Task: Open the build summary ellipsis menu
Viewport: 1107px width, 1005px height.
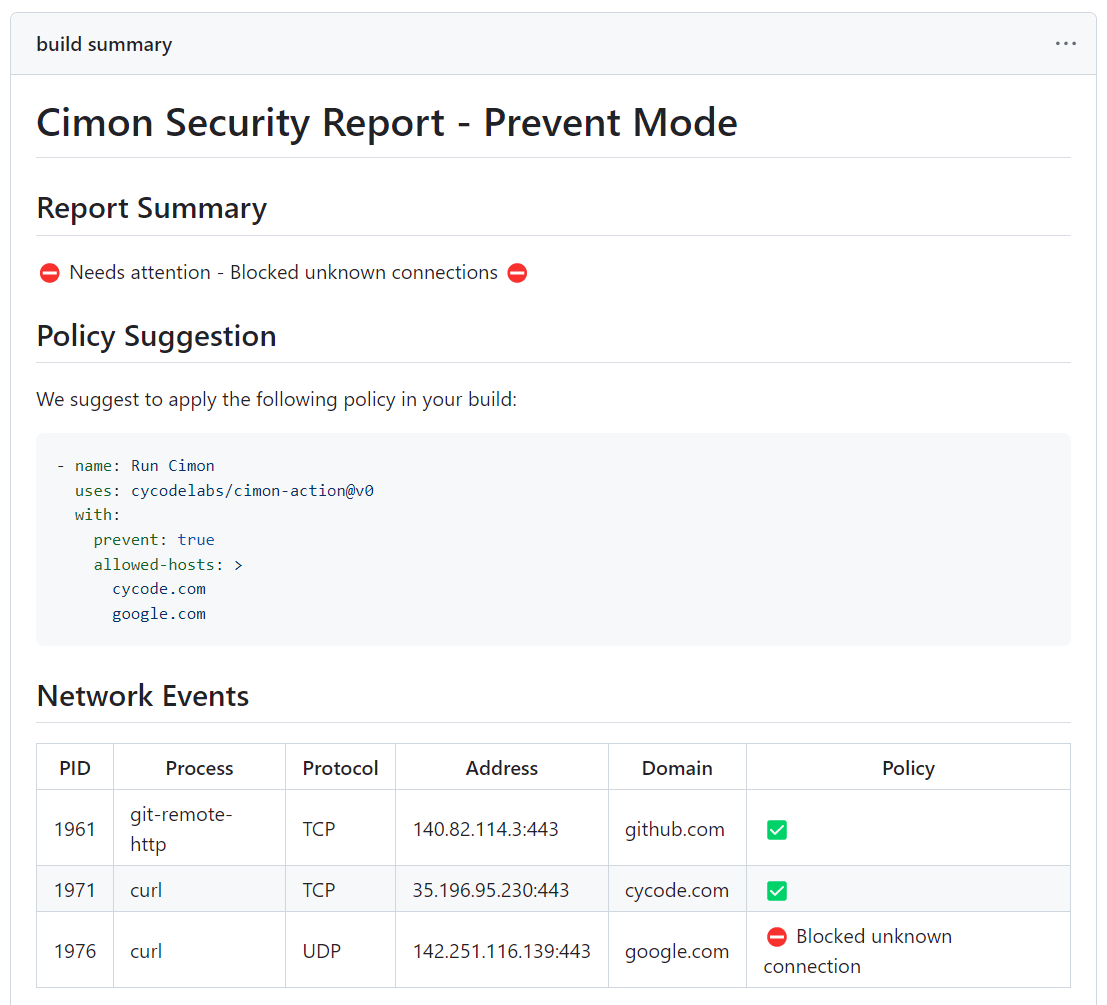Action: (1065, 44)
